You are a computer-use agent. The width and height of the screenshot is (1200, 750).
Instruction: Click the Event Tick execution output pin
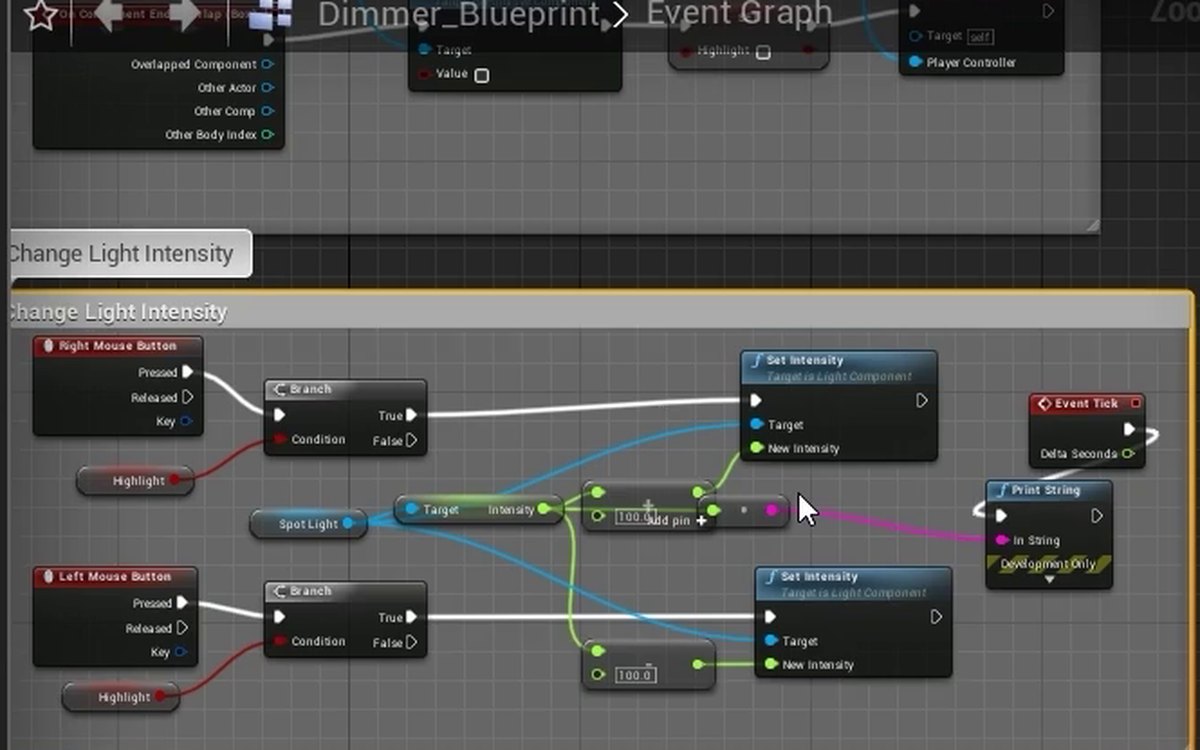click(1129, 429)
